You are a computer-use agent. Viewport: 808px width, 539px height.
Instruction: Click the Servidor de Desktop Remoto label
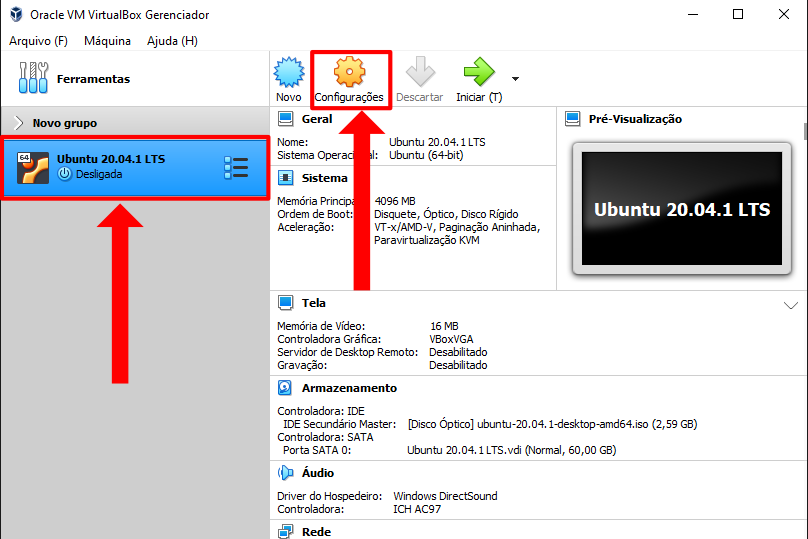347,352
